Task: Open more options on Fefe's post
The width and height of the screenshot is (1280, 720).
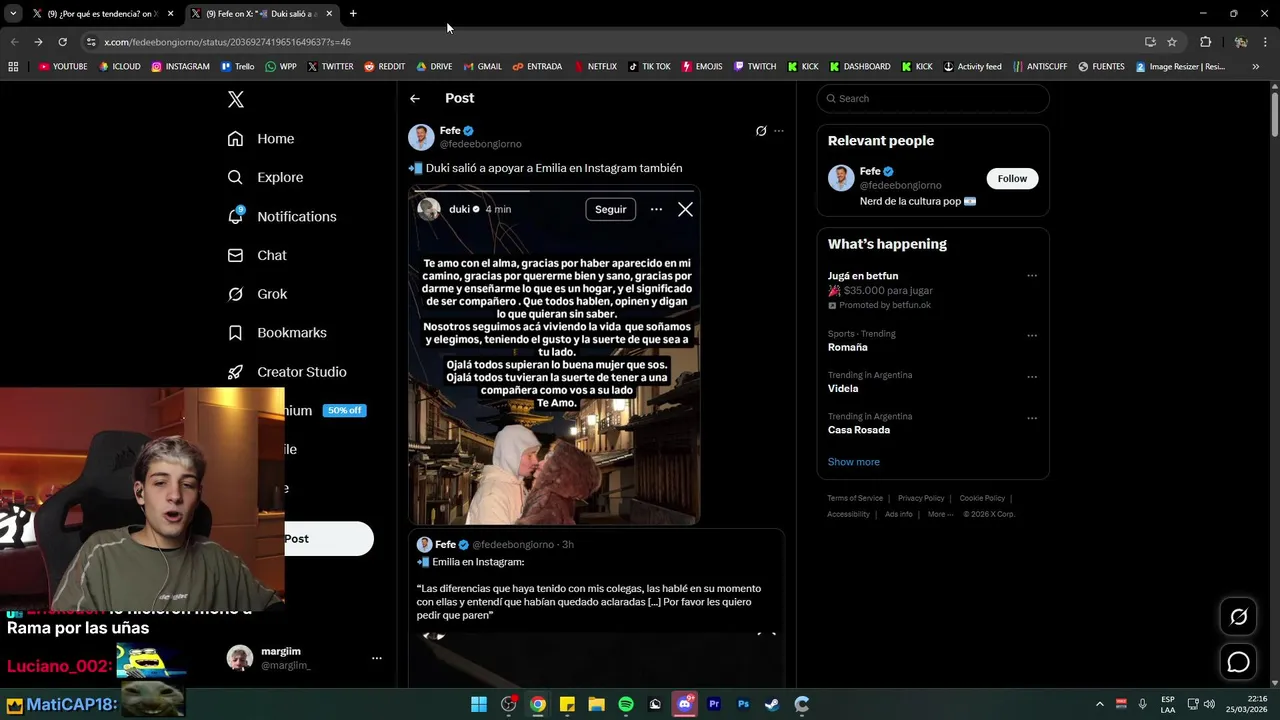Action: [x=779, y=131]
